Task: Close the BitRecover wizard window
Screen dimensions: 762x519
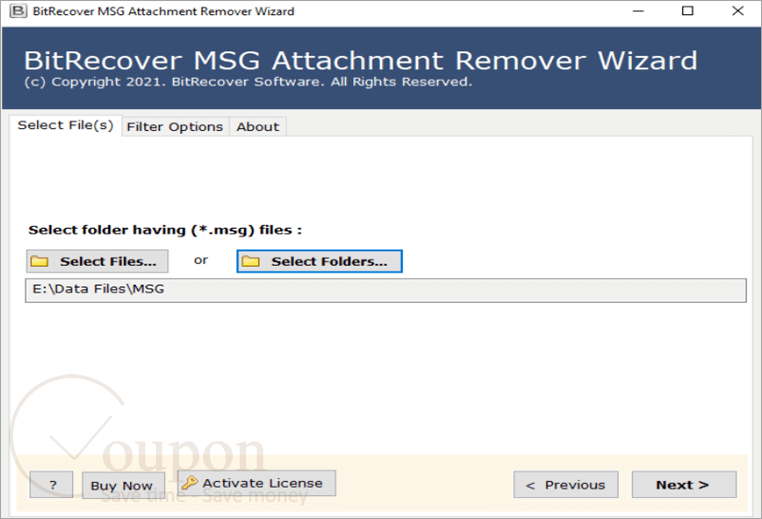Action: tap(737, 11)
